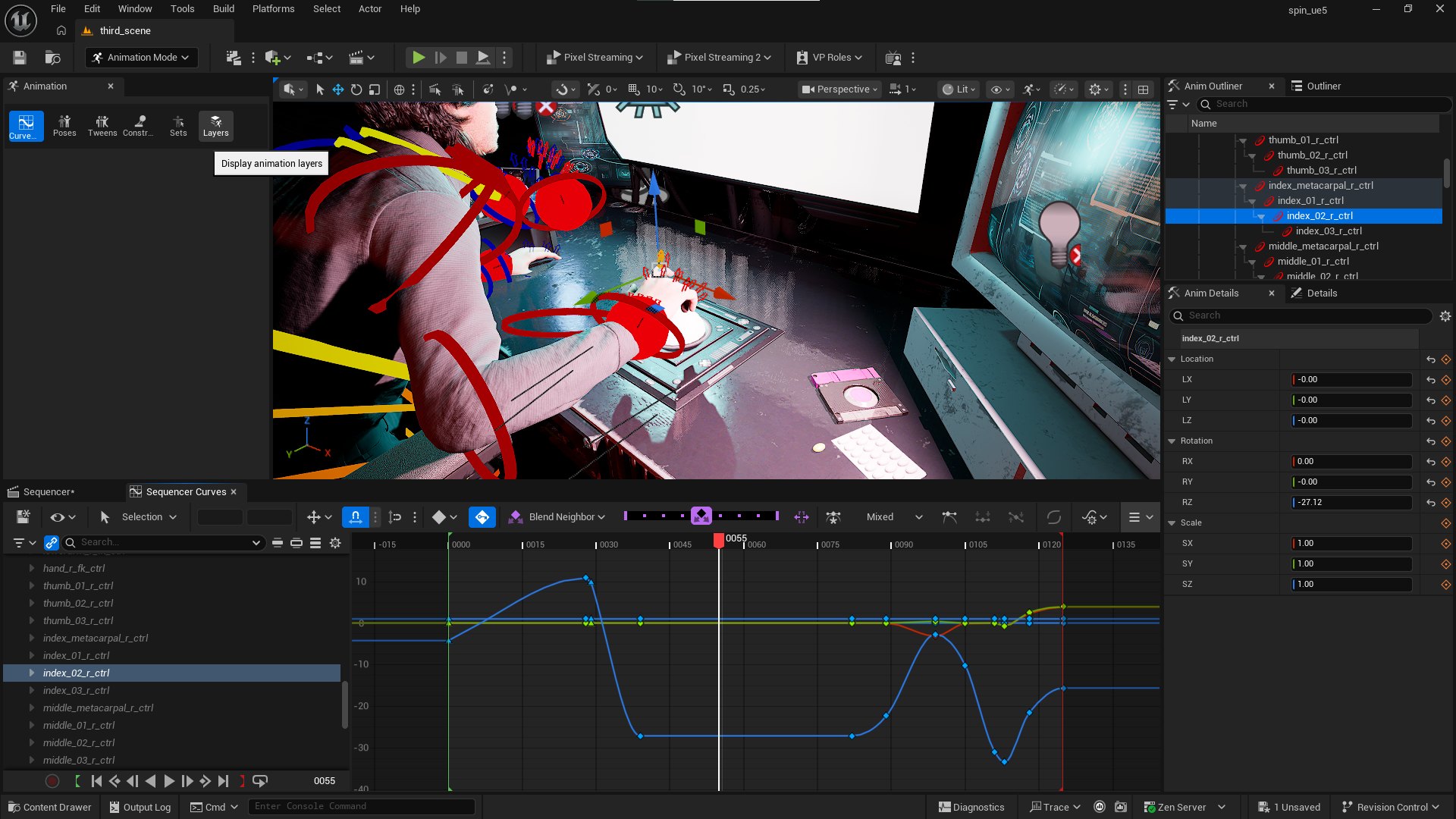The image size is (1456, 819).
Task: Activate the Curves tool icon
Action: pos(25,126)
